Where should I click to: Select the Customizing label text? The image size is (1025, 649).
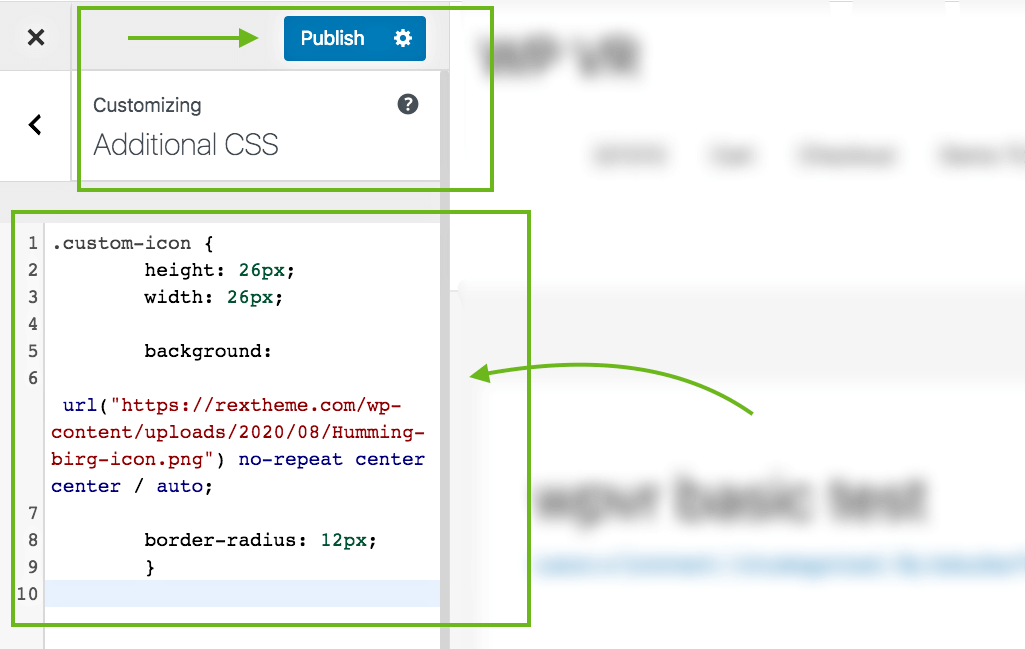147,104
